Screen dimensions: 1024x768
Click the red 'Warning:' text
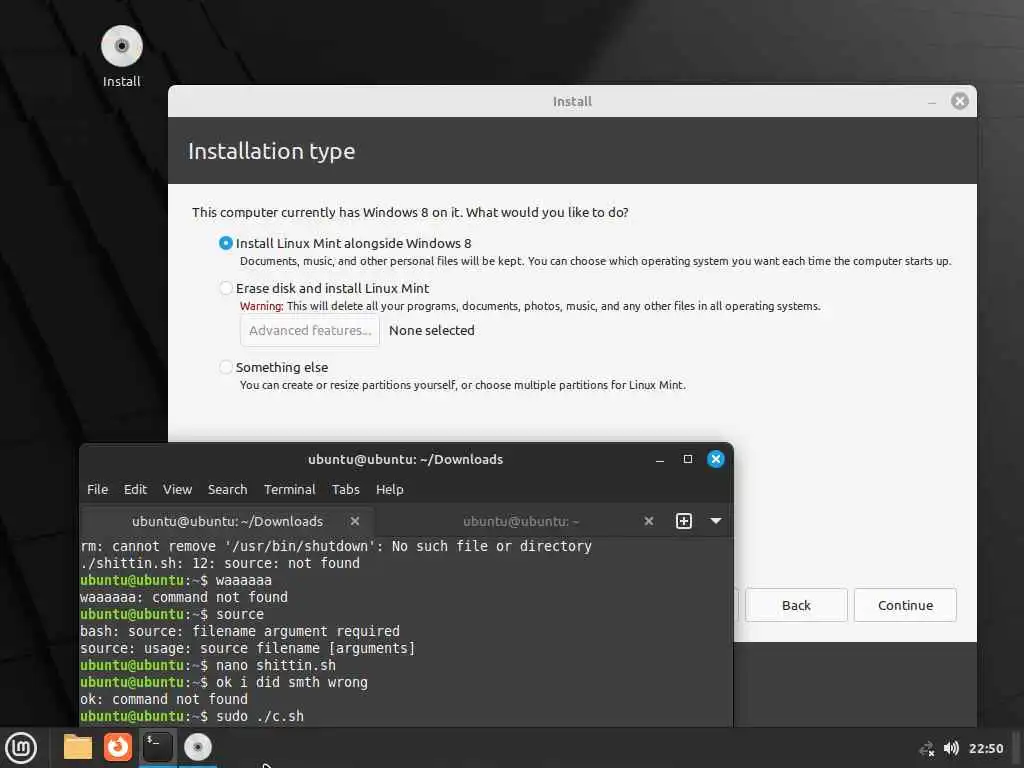(261, 306)
